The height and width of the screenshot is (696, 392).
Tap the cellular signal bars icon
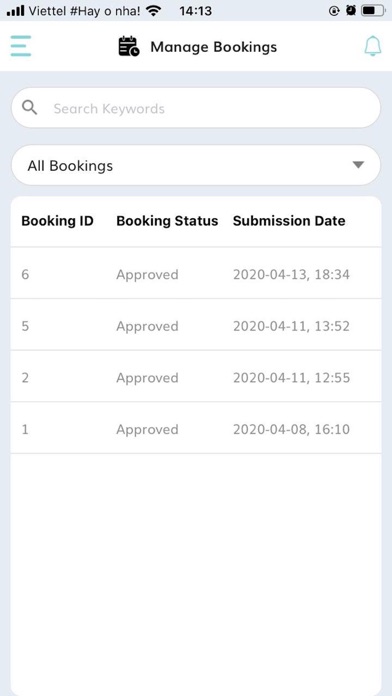coord(16,11)
